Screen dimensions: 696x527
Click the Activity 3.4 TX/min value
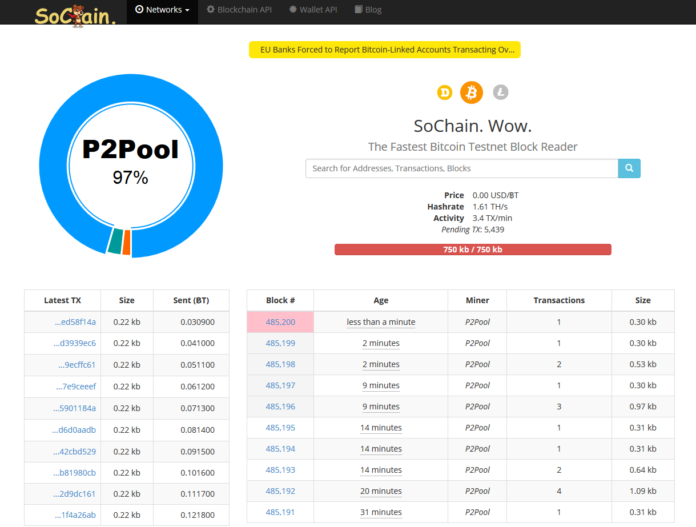click(492, 218)
